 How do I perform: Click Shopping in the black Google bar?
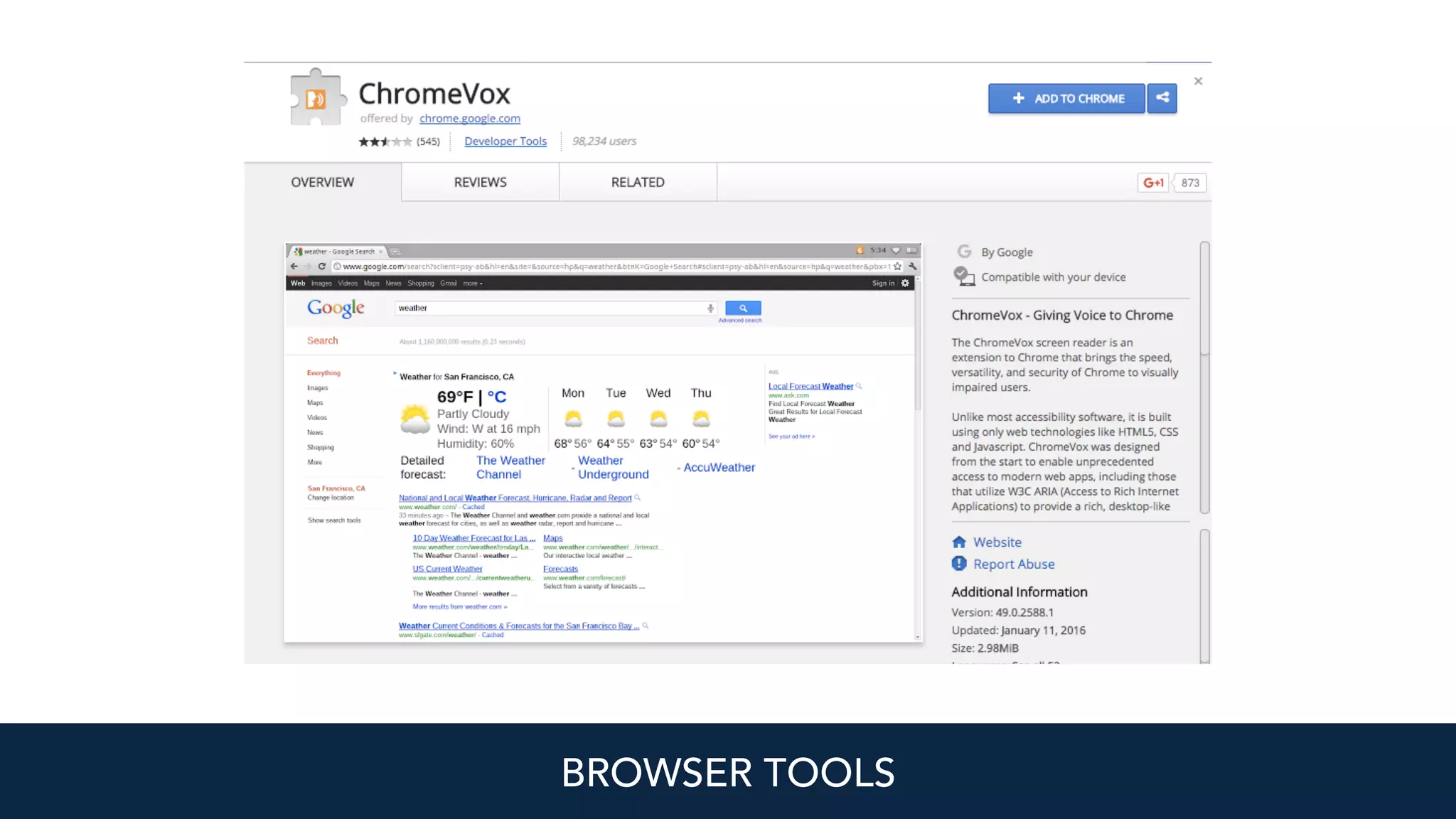(x=421, y=283)
